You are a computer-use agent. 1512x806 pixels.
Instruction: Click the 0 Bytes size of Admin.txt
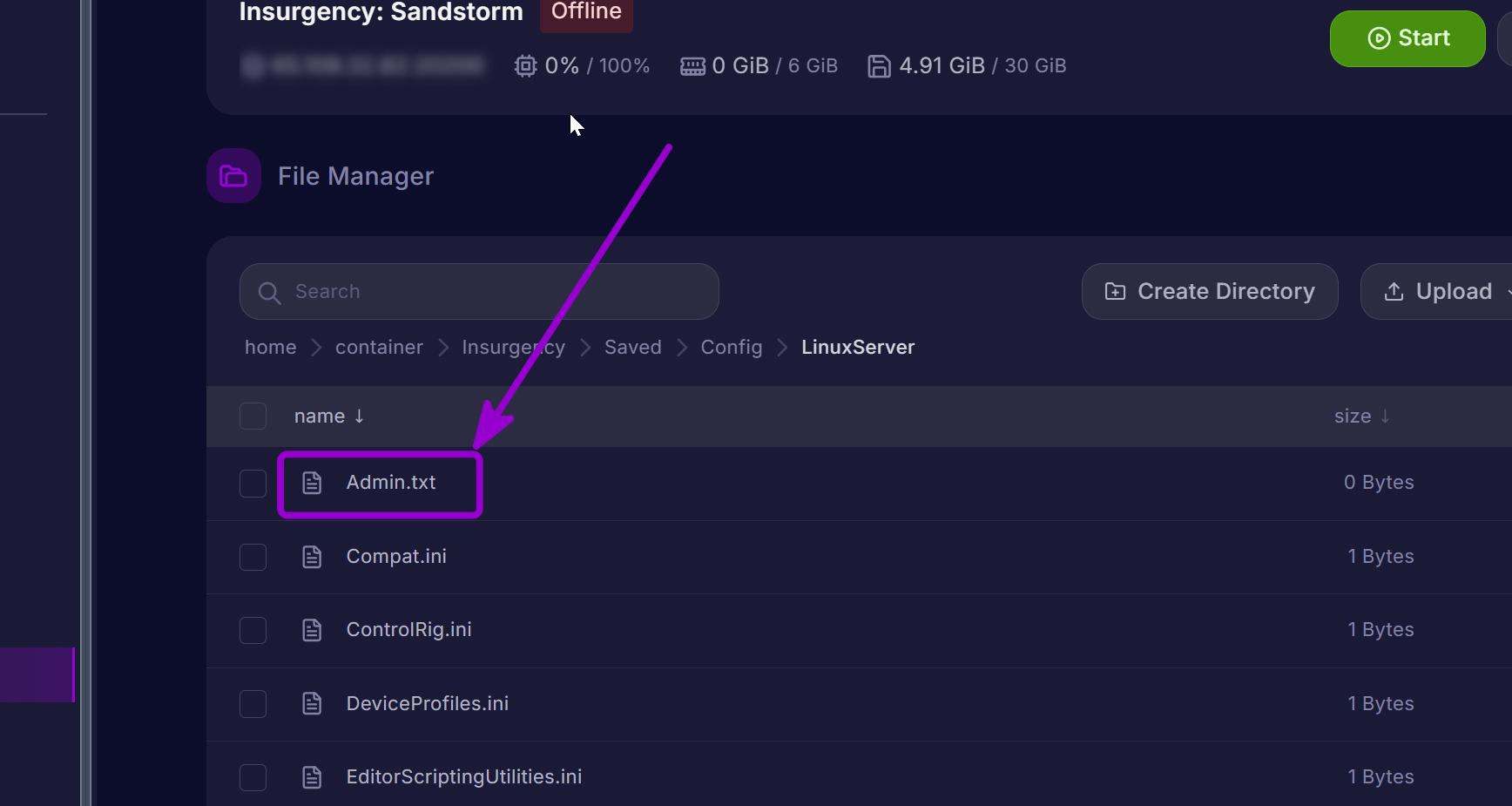click(1379, 482)
